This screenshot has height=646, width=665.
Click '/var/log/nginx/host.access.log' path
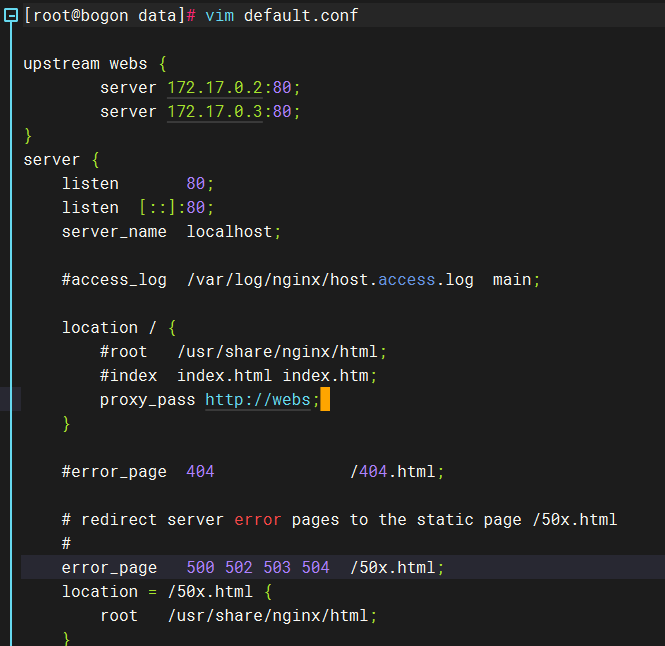(x=330, y=280)
